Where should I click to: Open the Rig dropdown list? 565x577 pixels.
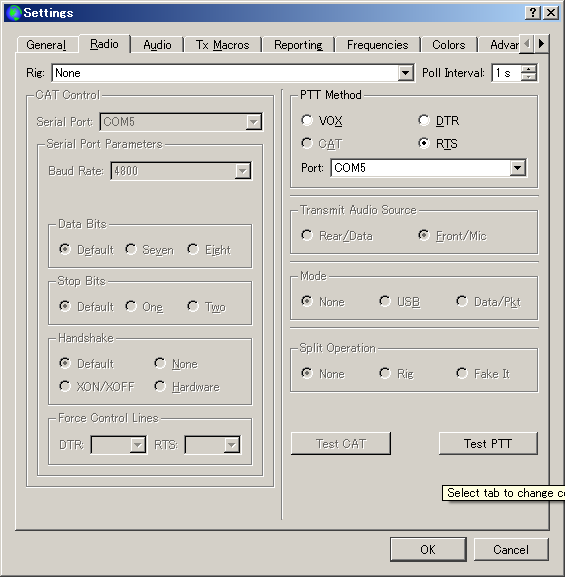tap(405, 73)
